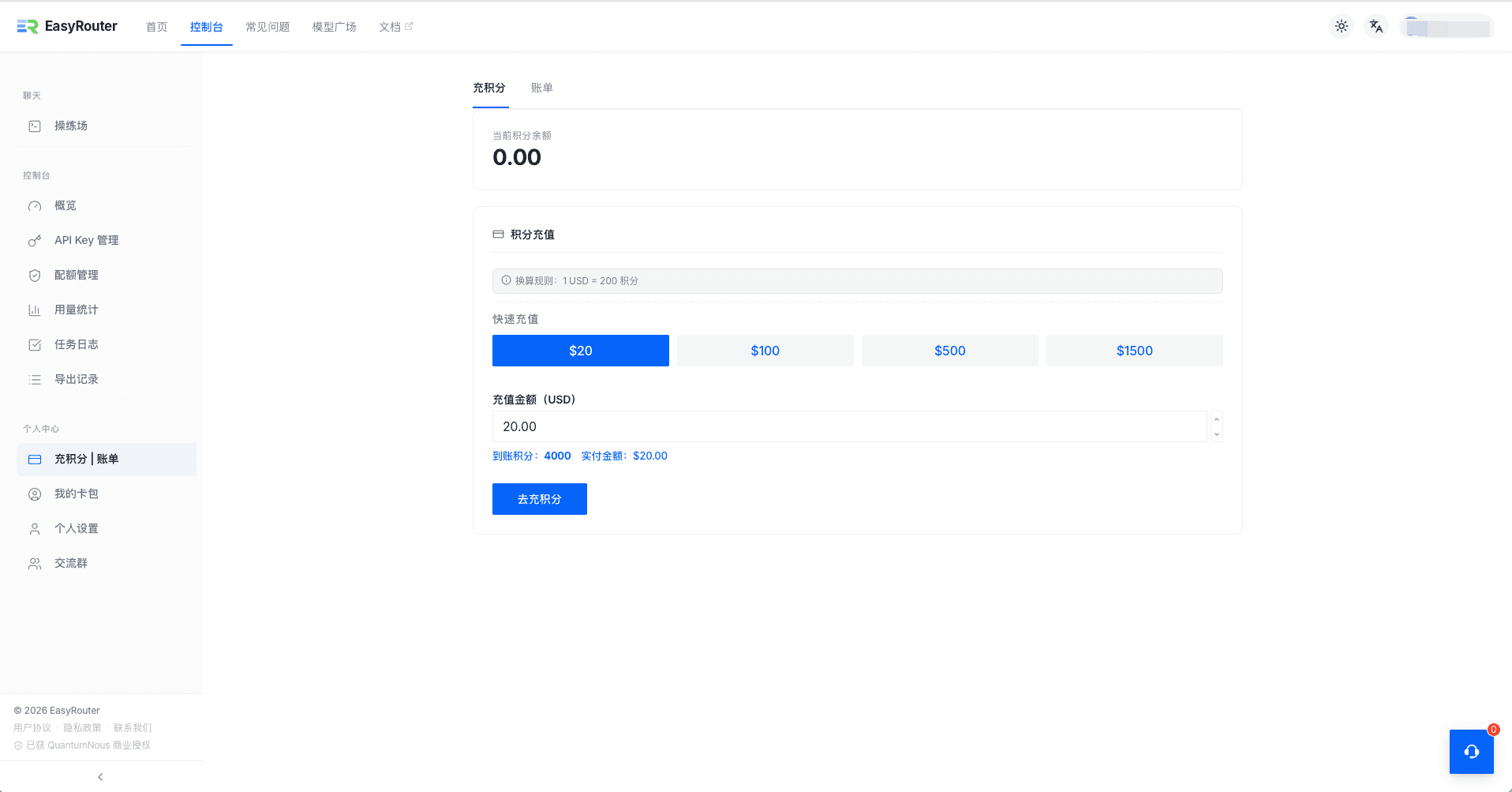Select the $1500 quick recharge option
Viewport: 1512px width, 792px height.
click(1135, 351)
